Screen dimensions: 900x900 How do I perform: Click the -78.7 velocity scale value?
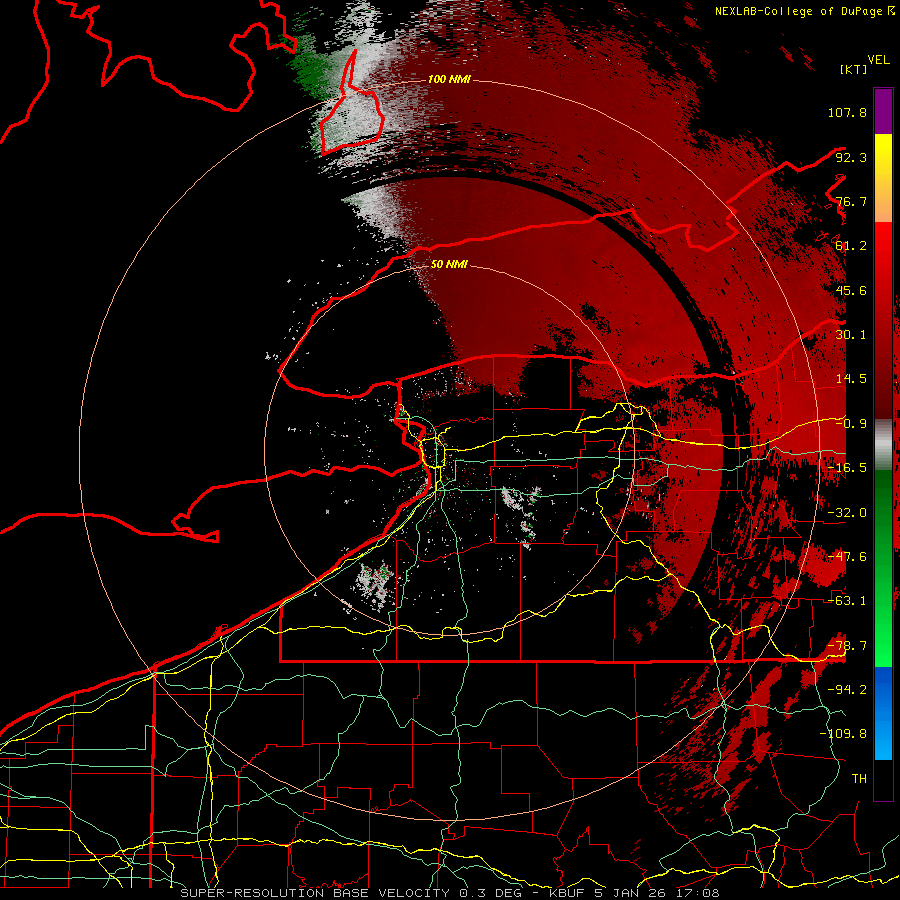pyautogui.click(x=847, y=646)
